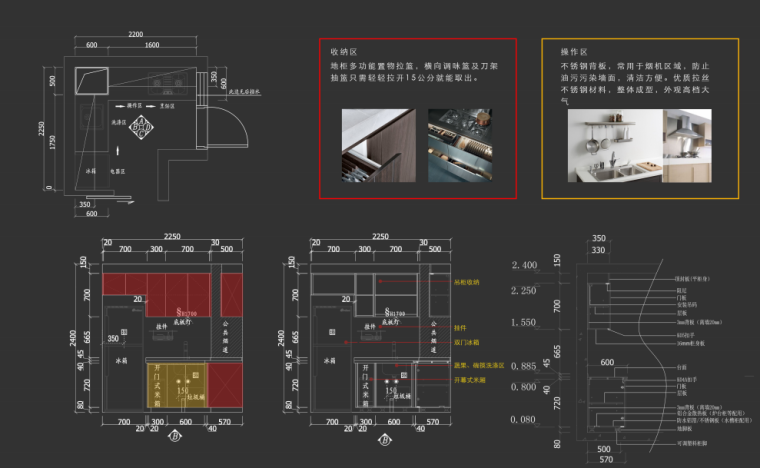The image size is (760, 468).
Task: Open the range hood photo
Action: [x=683, y=149]
